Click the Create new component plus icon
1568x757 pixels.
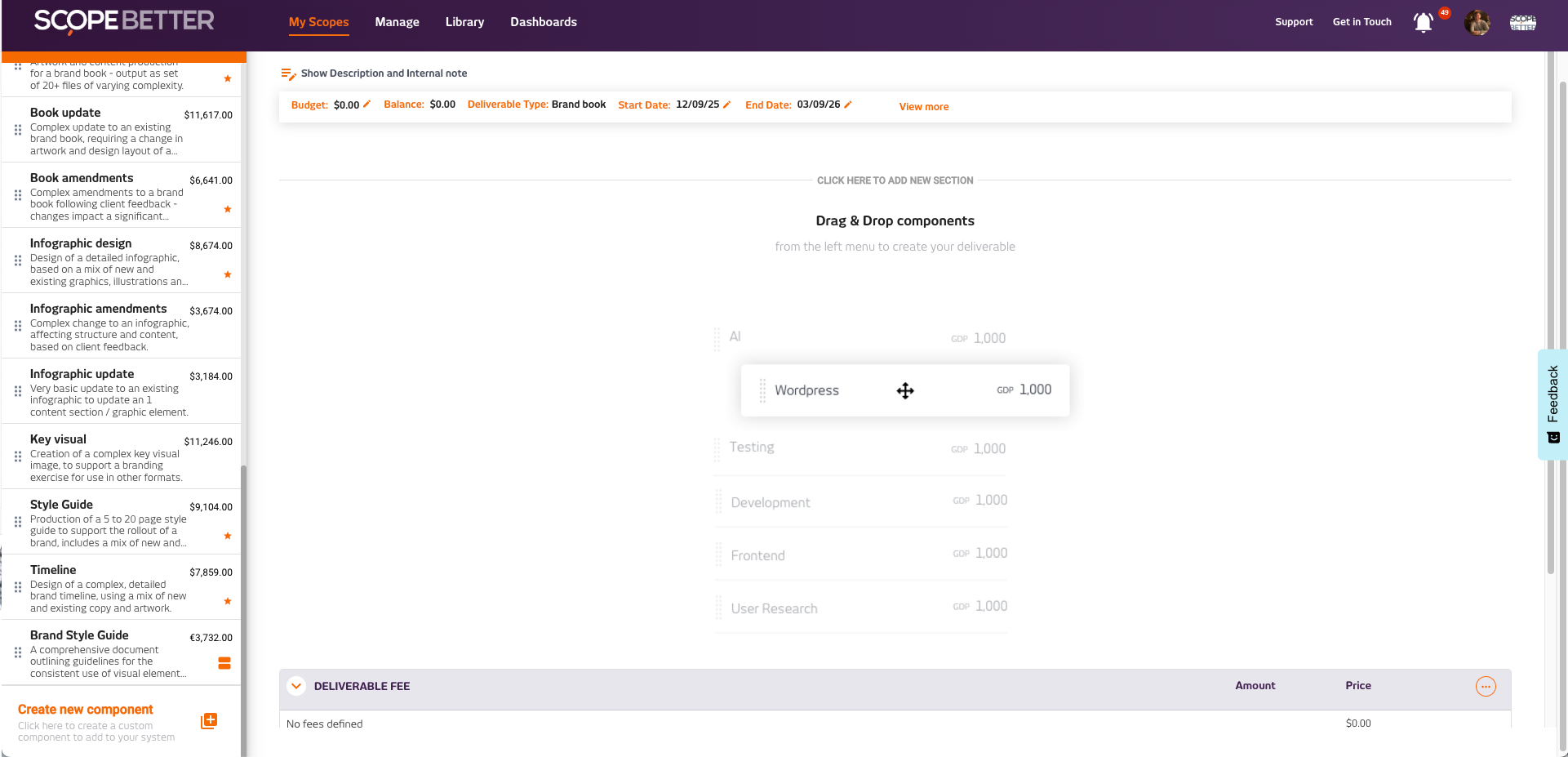pyautogui.click(x=209, y=721)
